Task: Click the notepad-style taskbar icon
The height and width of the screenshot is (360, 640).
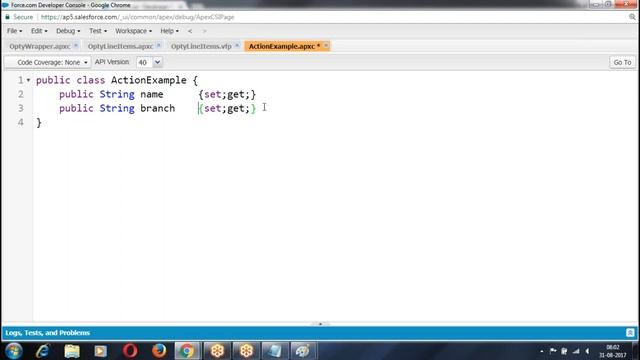Action: pyautogui.click(x=275, y=351)
